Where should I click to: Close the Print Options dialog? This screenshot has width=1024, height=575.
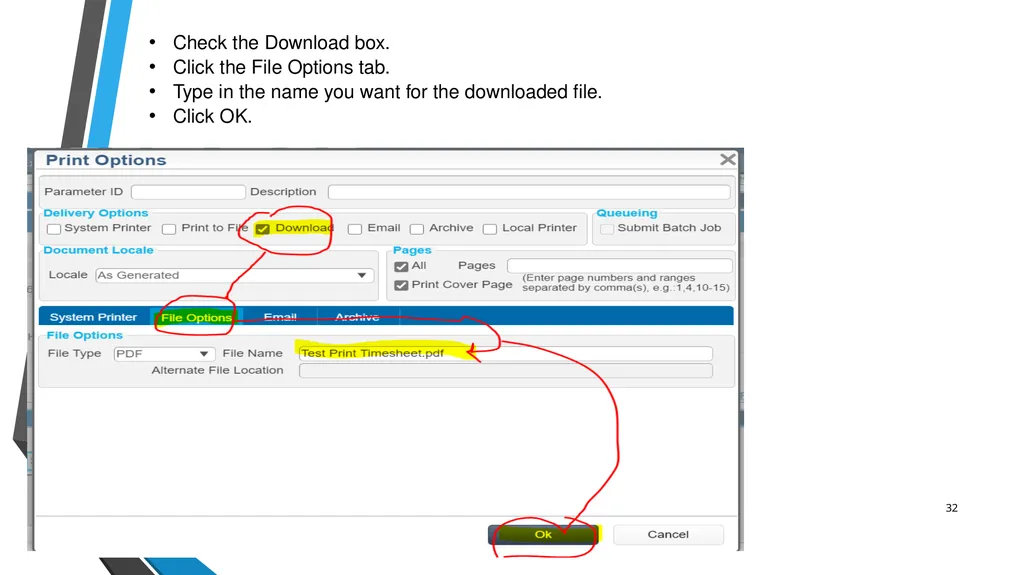(728, 159)
